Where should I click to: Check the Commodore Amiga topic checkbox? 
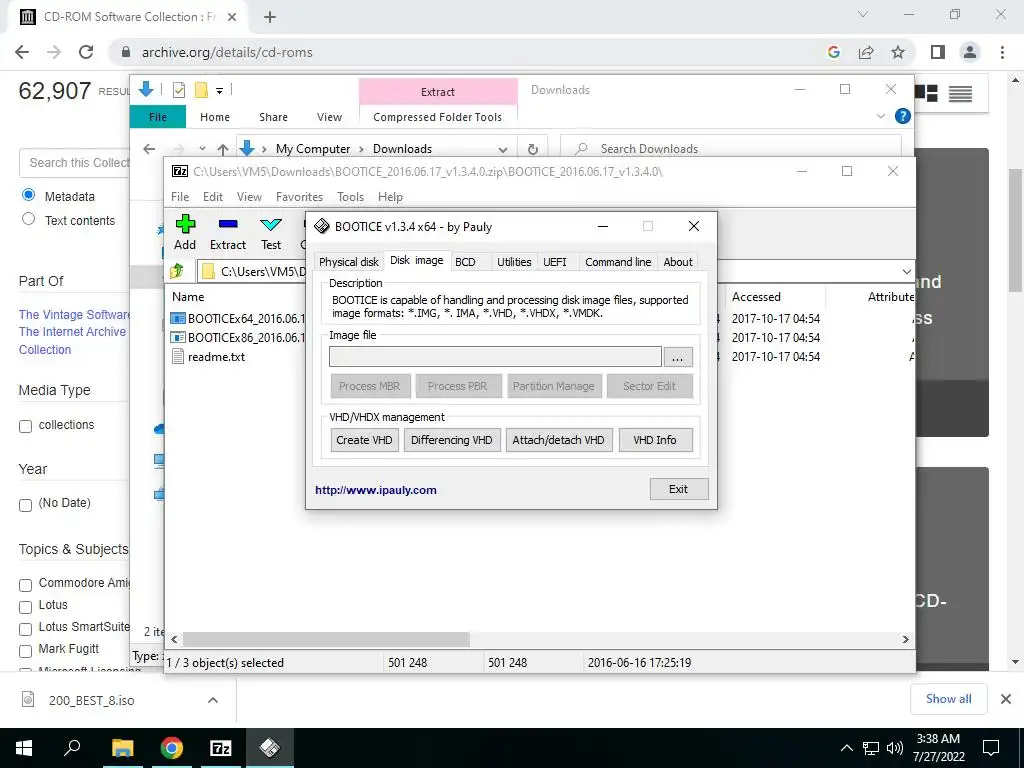click(25, 584)
